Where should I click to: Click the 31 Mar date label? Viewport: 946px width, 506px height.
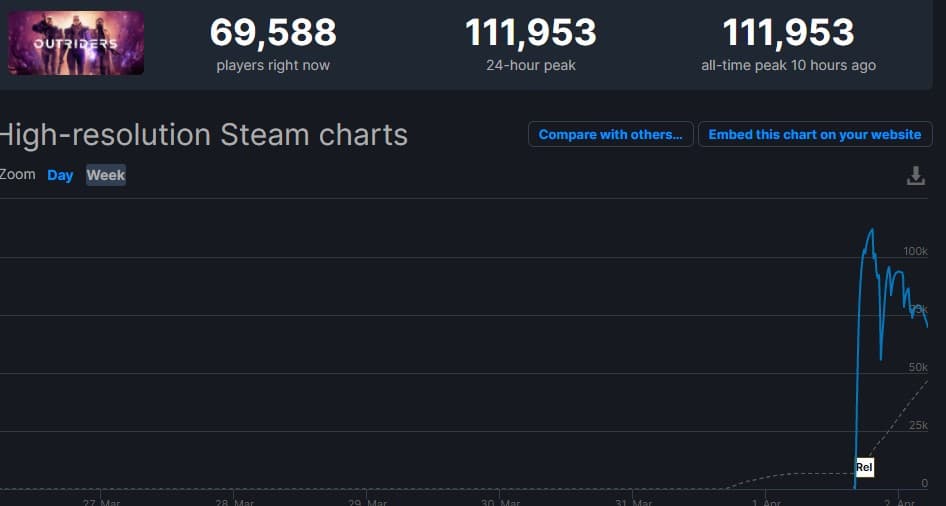click(633, 502)
